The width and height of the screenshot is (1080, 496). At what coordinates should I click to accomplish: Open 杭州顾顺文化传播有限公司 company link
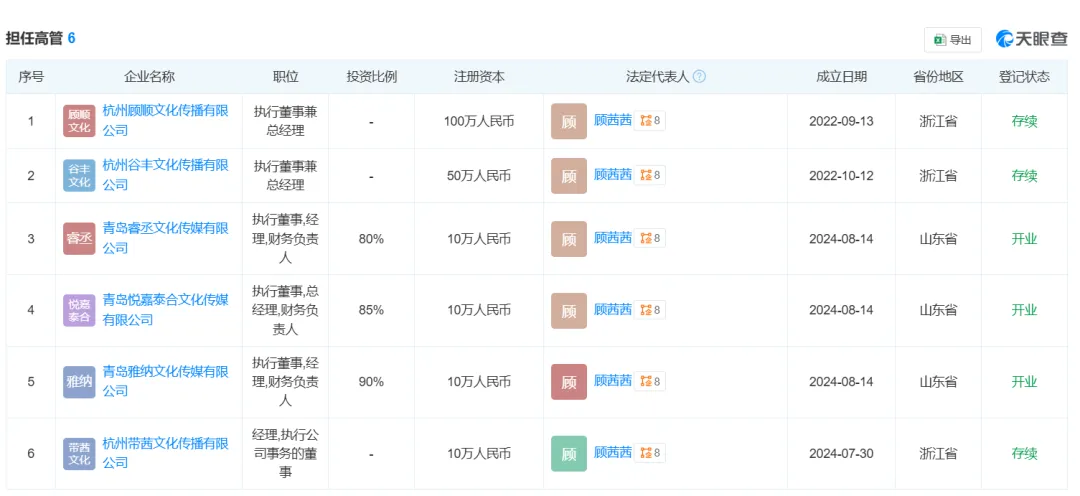pos(165,111)
